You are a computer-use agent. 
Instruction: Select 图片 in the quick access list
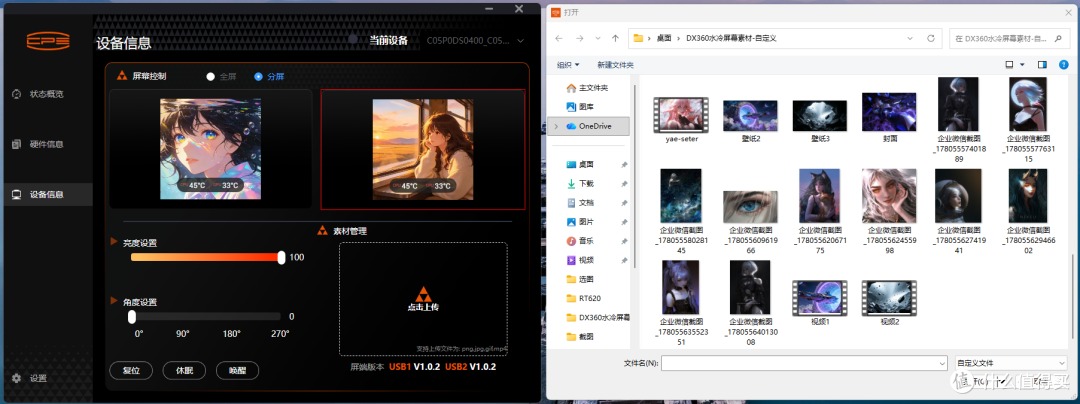pos(586,222)
